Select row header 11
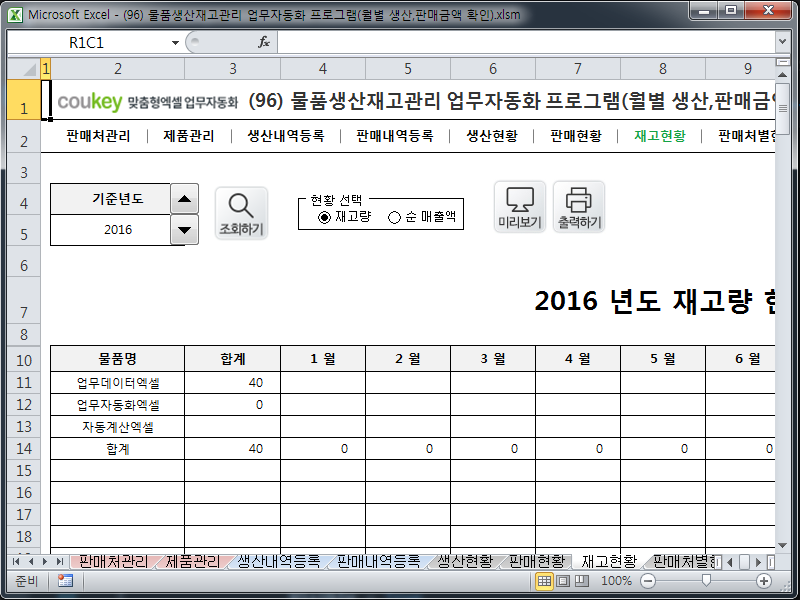Image resolution: width=800 pixels, height=600 pixels. 24,383
